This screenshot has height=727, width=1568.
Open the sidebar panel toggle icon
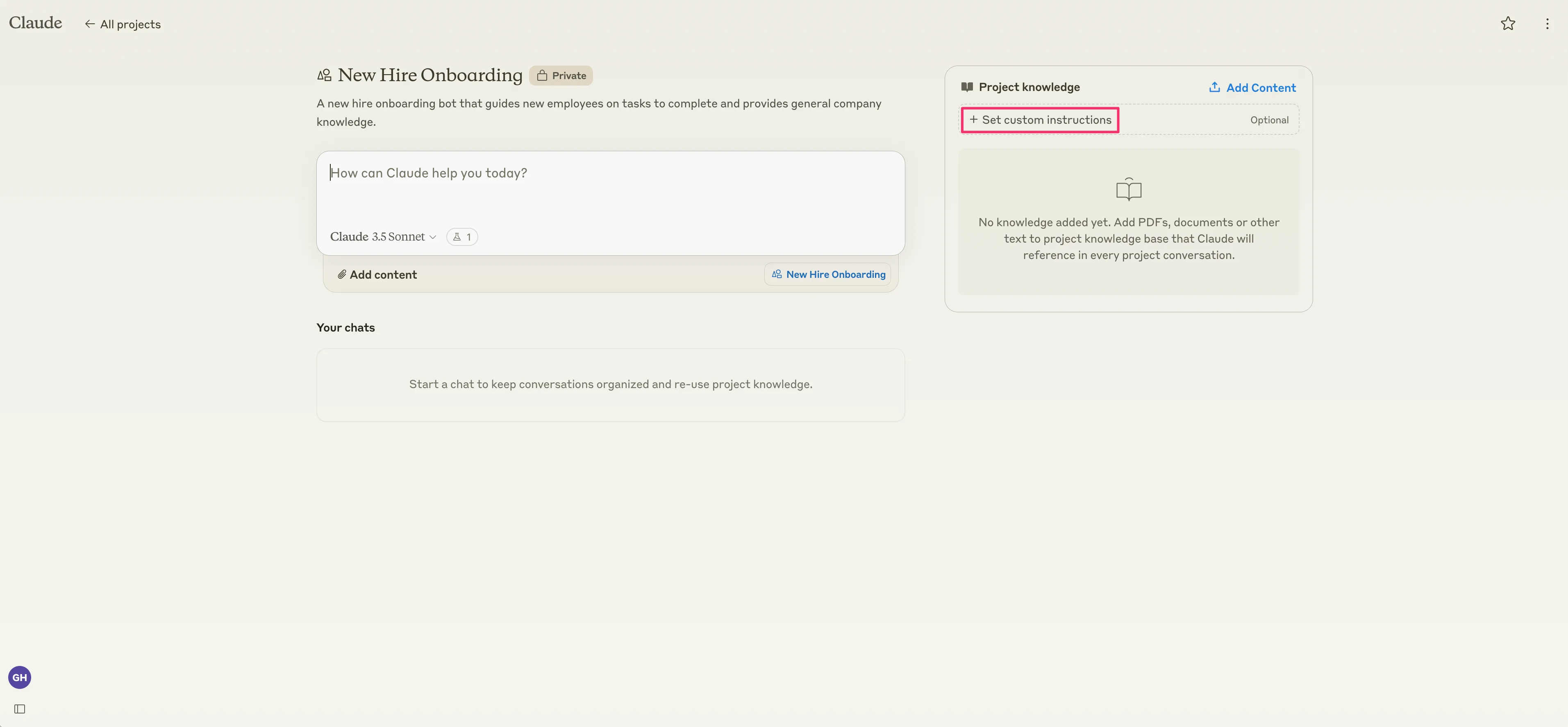tap(20, 709)
